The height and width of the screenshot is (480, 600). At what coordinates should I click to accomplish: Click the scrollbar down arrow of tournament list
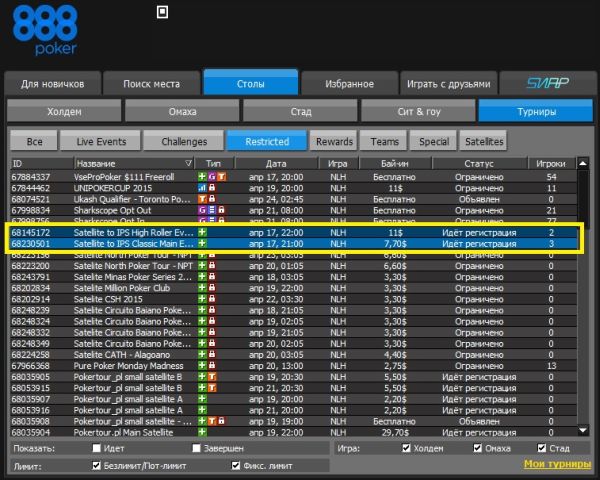583,431
